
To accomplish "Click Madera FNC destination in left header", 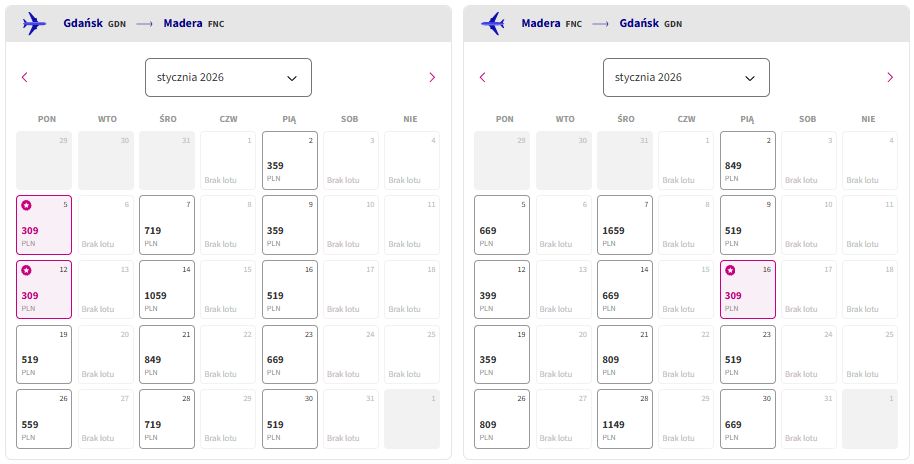I will [x=194, y=23].
